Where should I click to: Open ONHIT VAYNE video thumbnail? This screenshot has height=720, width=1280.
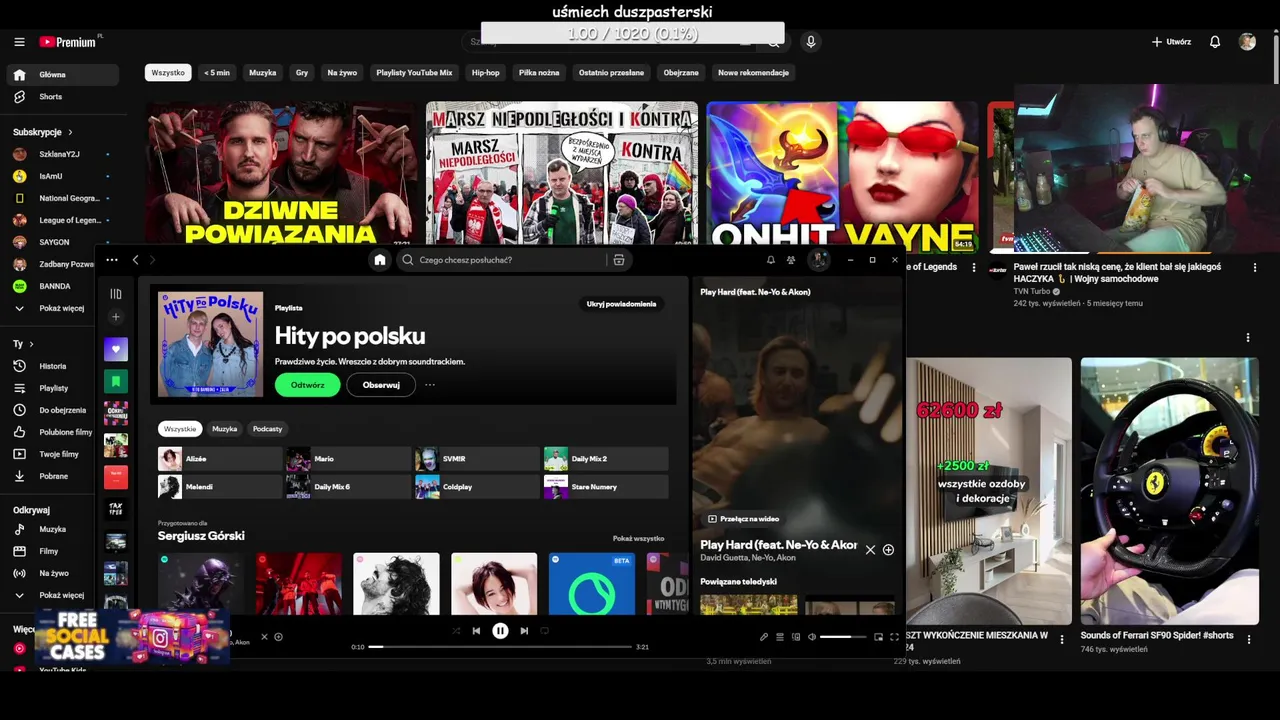point(843,174)
